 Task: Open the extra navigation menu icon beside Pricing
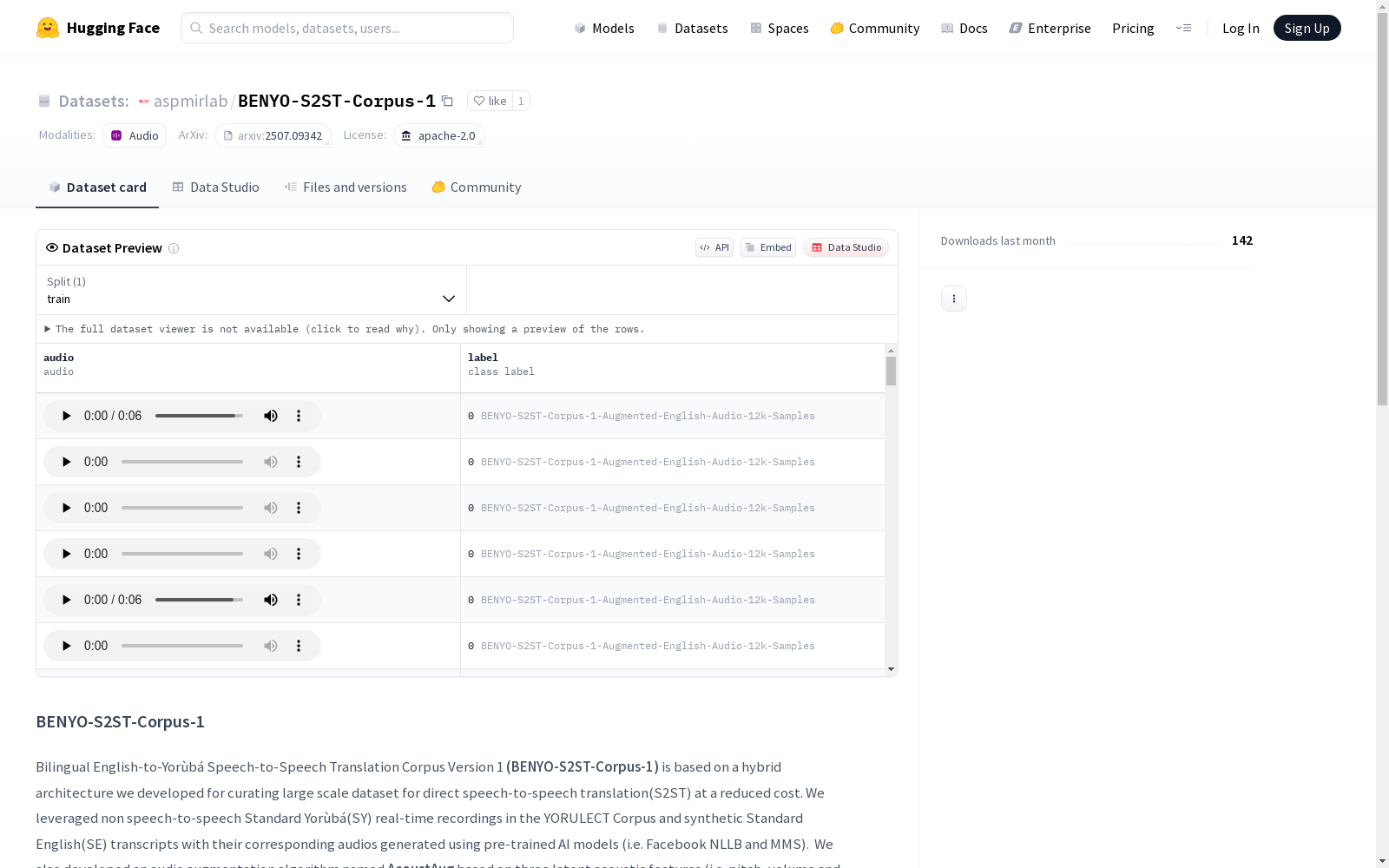click(x=1183, y=28)
